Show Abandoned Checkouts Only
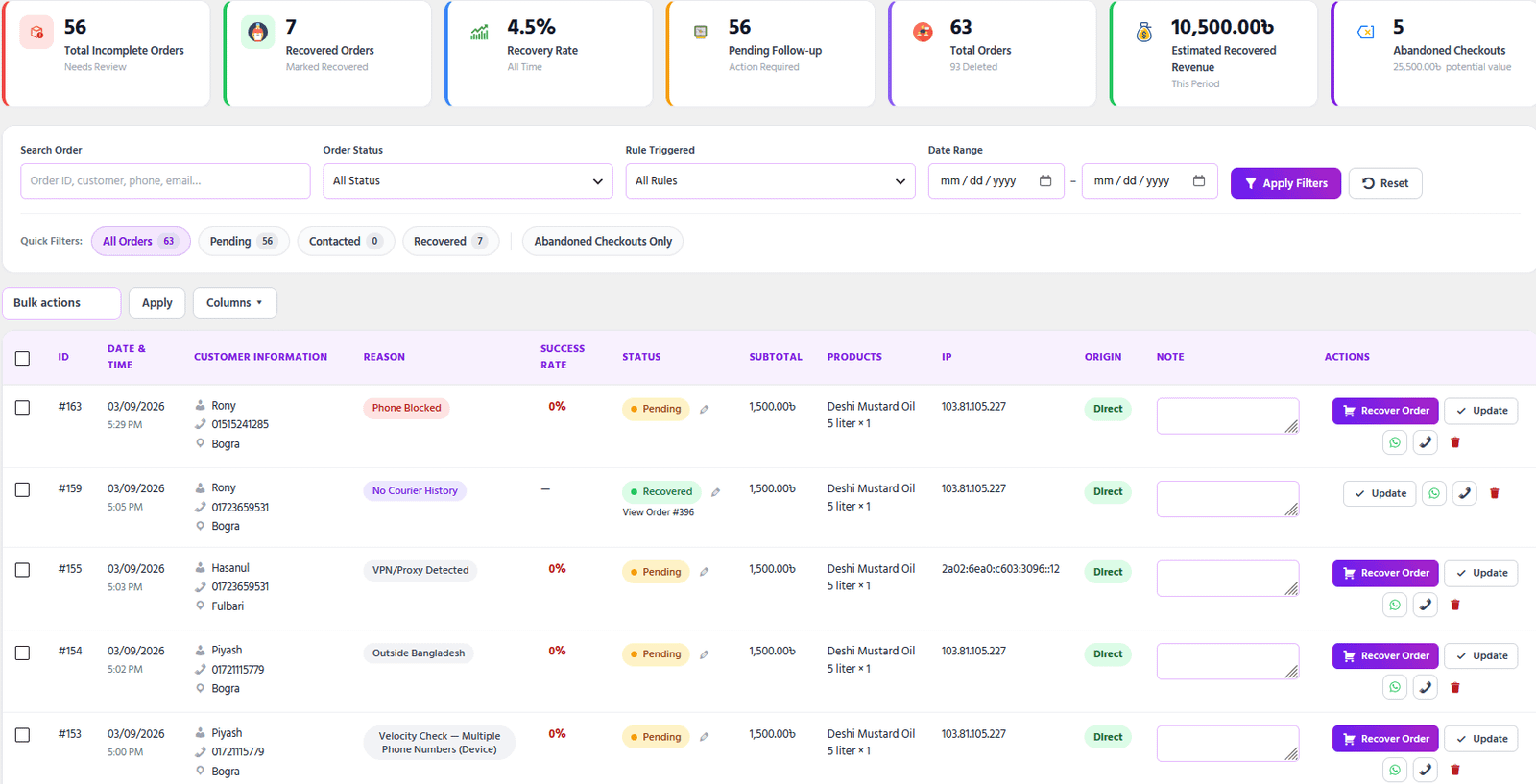Image resolution: width=1536 pixels, height=784 pixels. [x=603, y=242]
